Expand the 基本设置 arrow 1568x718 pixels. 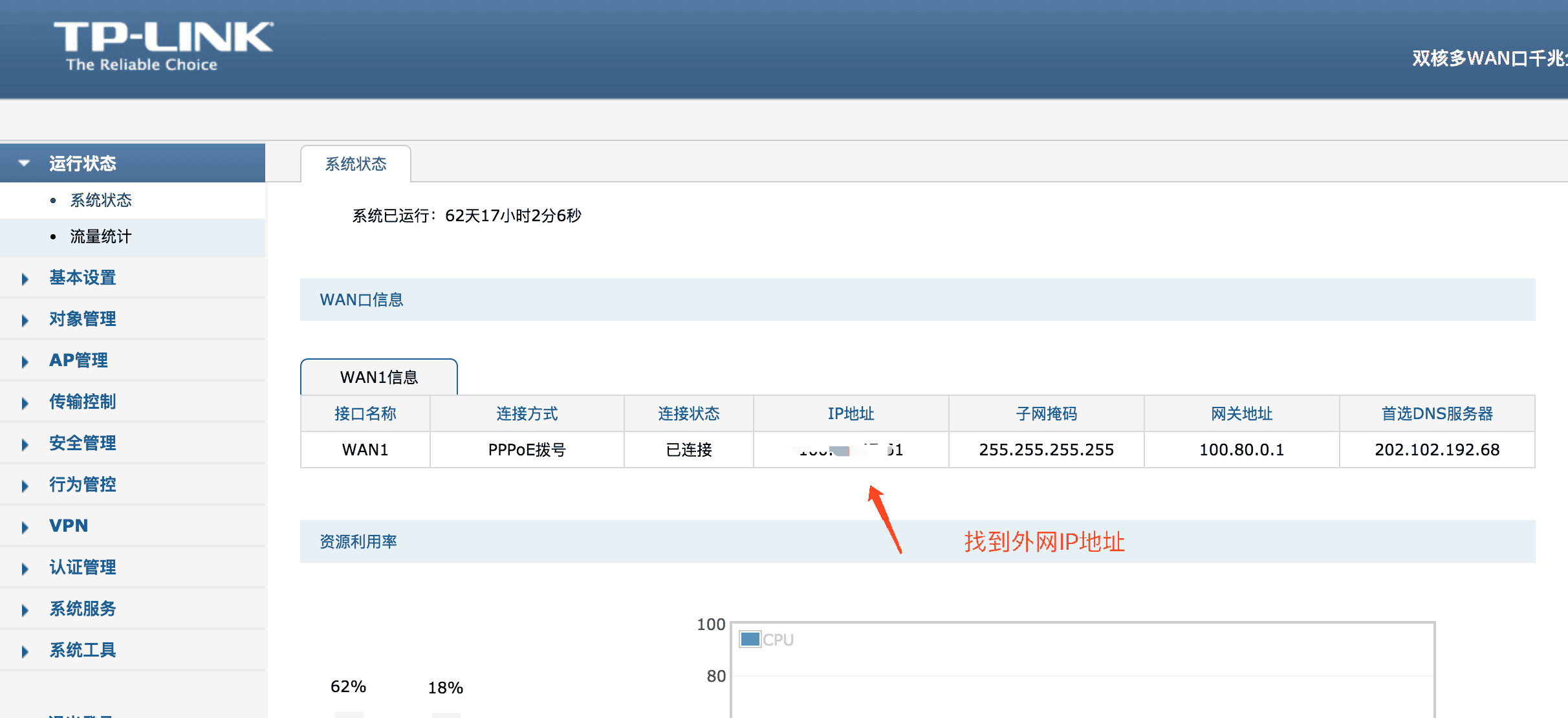click(25, 279)
